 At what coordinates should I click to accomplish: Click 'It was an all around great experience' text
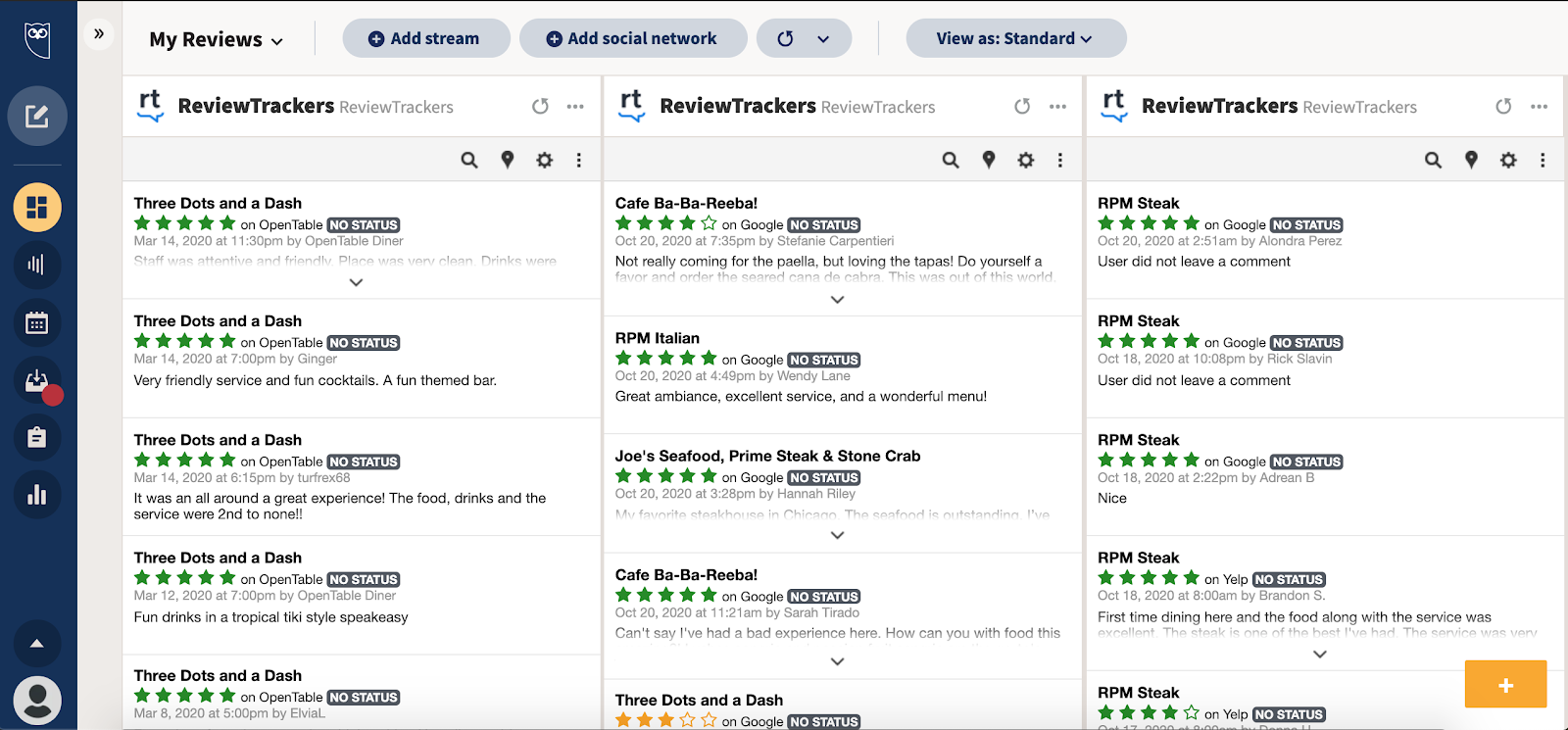pos(340,506)
